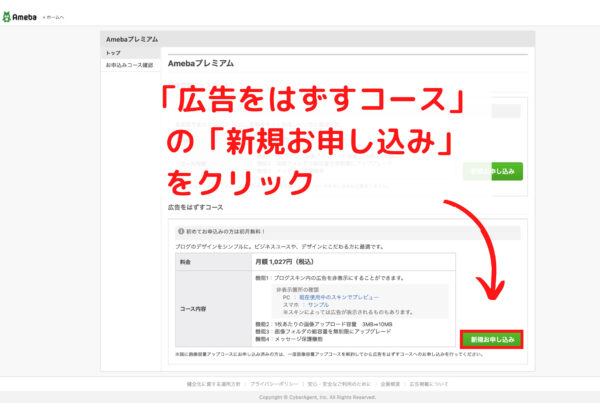Click the Ameba logo in the header

(x=20, y=17)
